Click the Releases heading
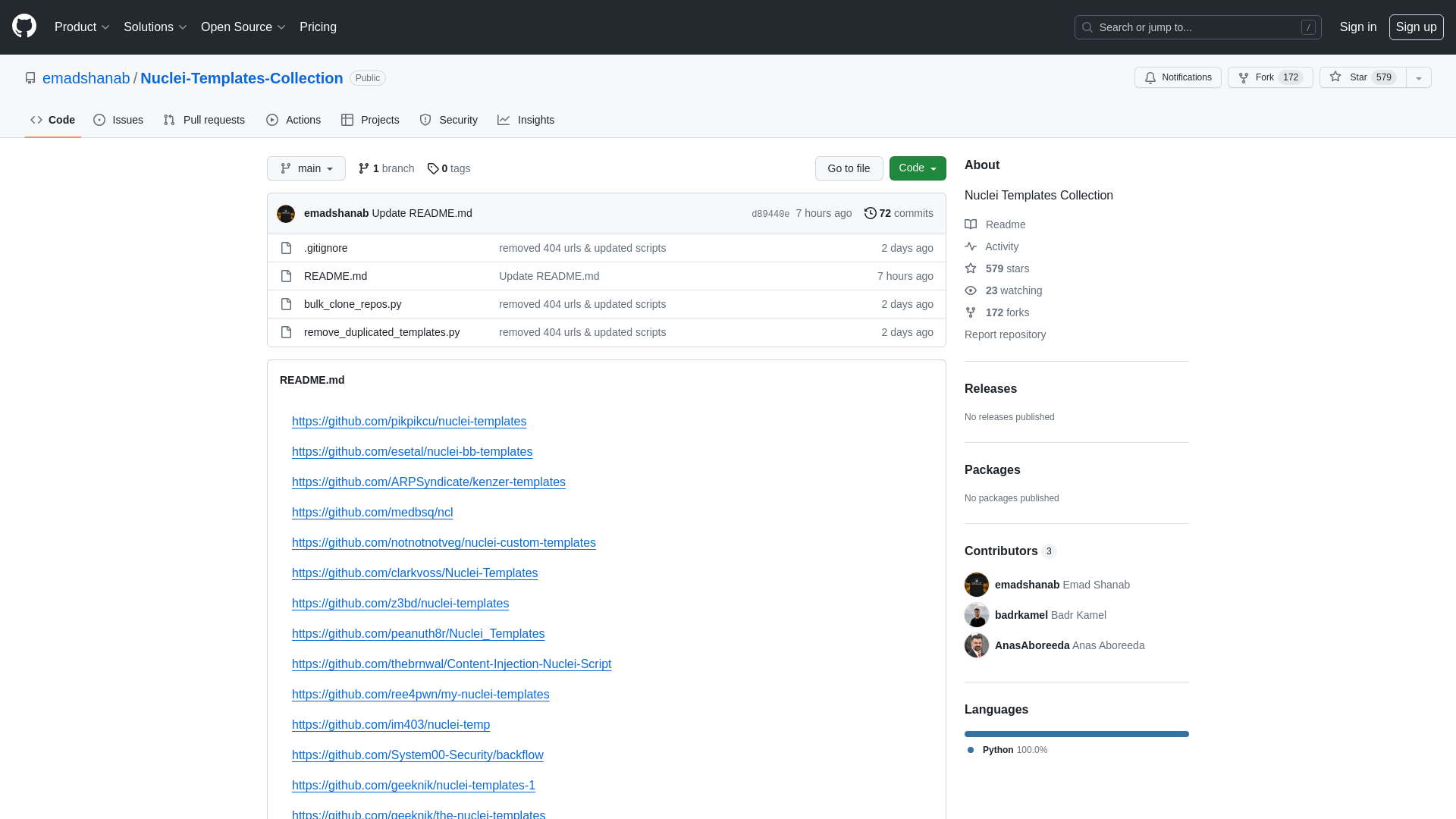This screenshot has width=1456, height=819. click(990, 389)
